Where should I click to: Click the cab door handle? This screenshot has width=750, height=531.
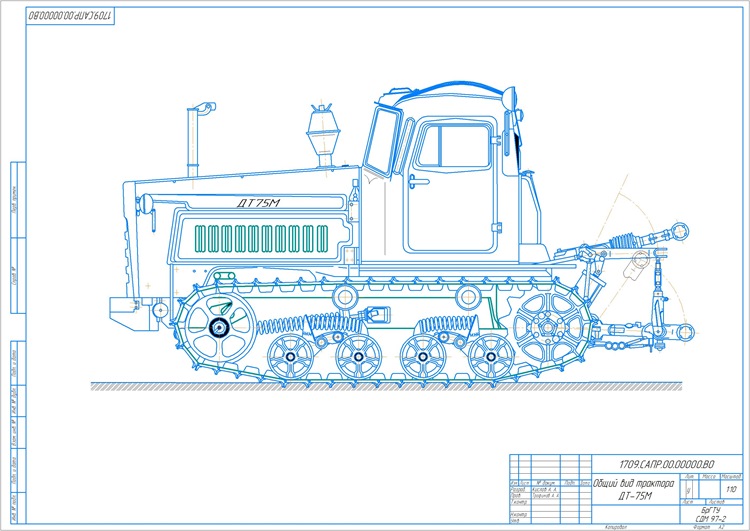(419, 182)
